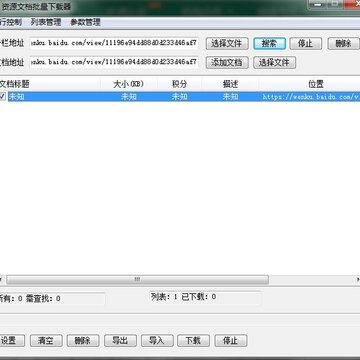This screenshot has width=360, height=360.
Task: Close the downloader window
Action: click(x=352, y=4)
